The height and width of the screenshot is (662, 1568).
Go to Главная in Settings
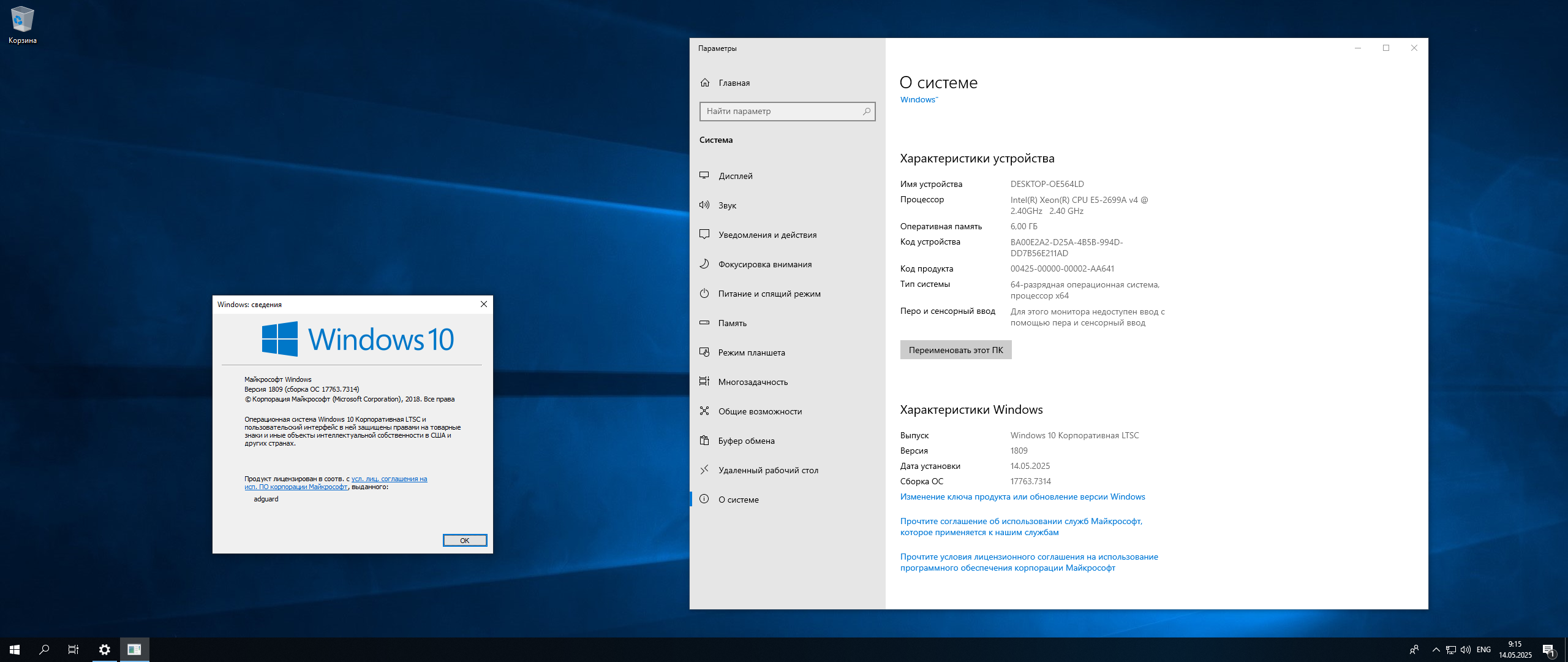click(x=788, y=83)
